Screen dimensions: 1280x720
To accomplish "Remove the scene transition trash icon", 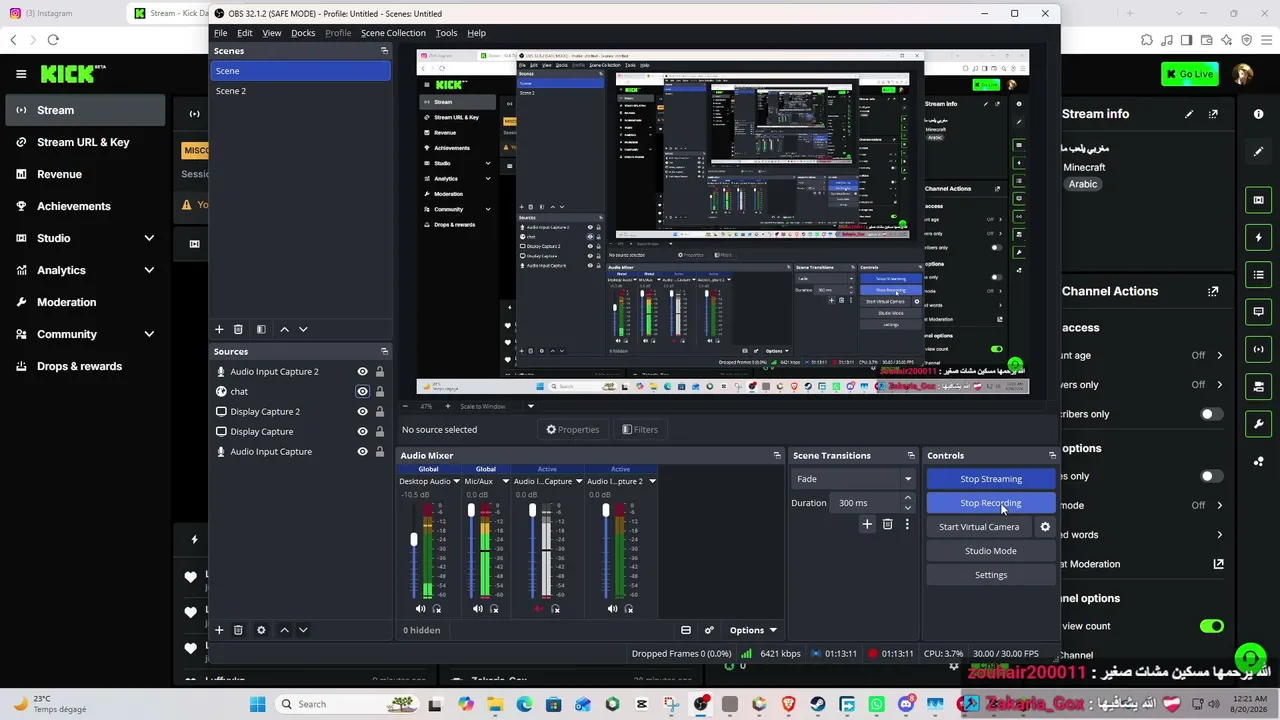I will (887, 524).
